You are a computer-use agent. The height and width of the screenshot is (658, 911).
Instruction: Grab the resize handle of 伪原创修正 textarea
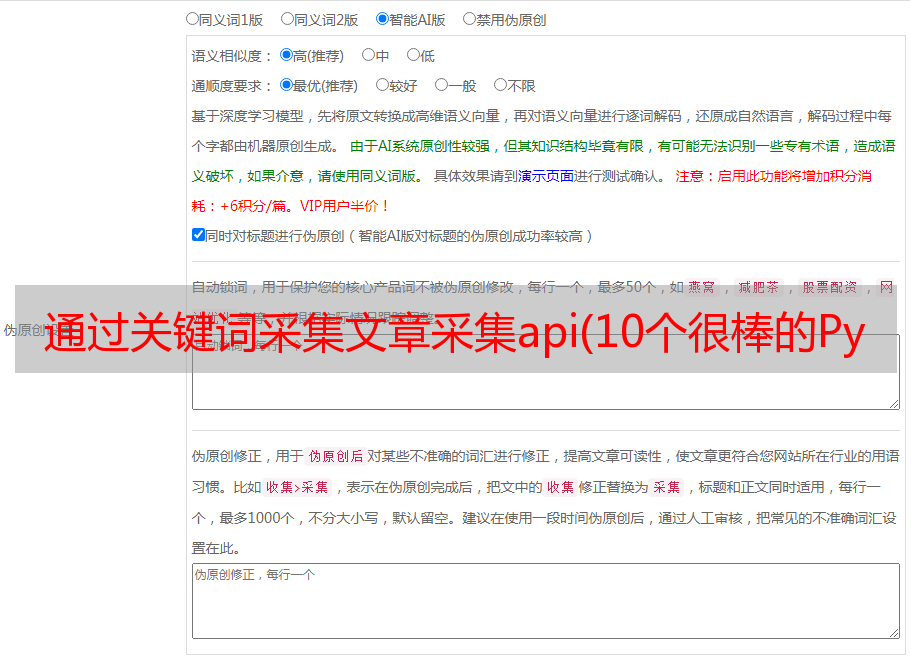[x=893, y=632]
